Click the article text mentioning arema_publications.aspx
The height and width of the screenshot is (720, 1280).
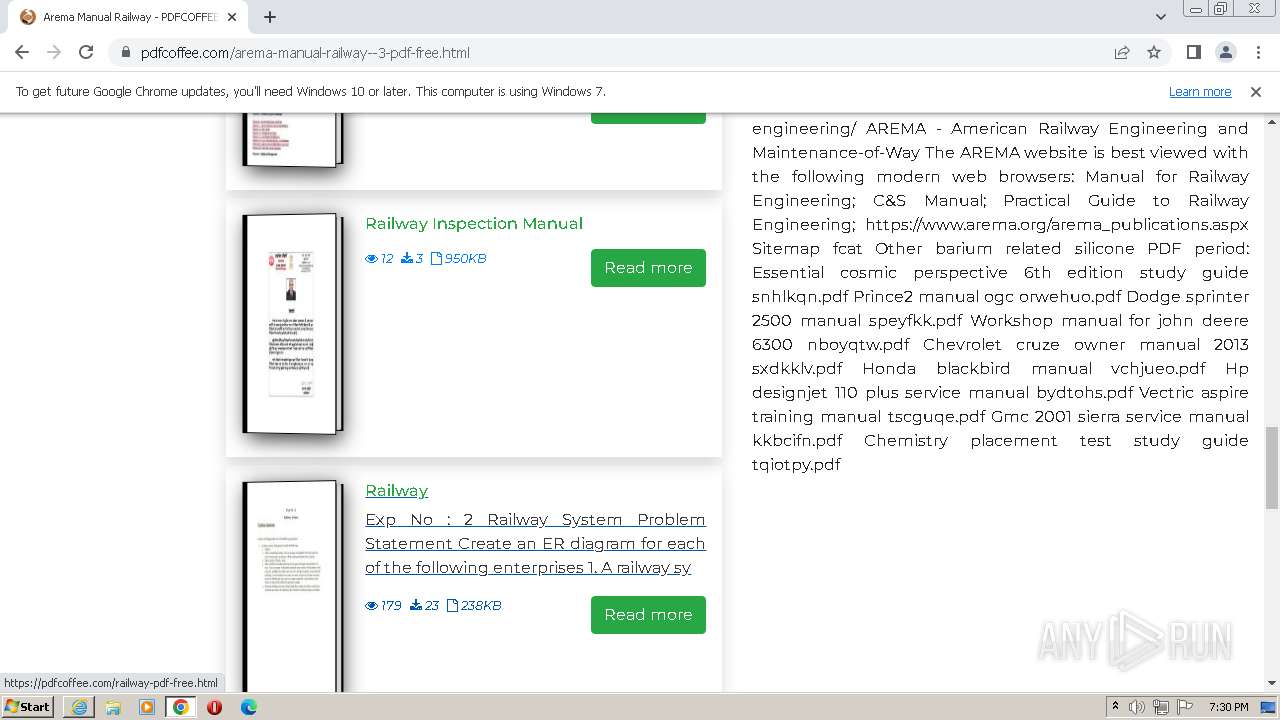(1057, 225)
